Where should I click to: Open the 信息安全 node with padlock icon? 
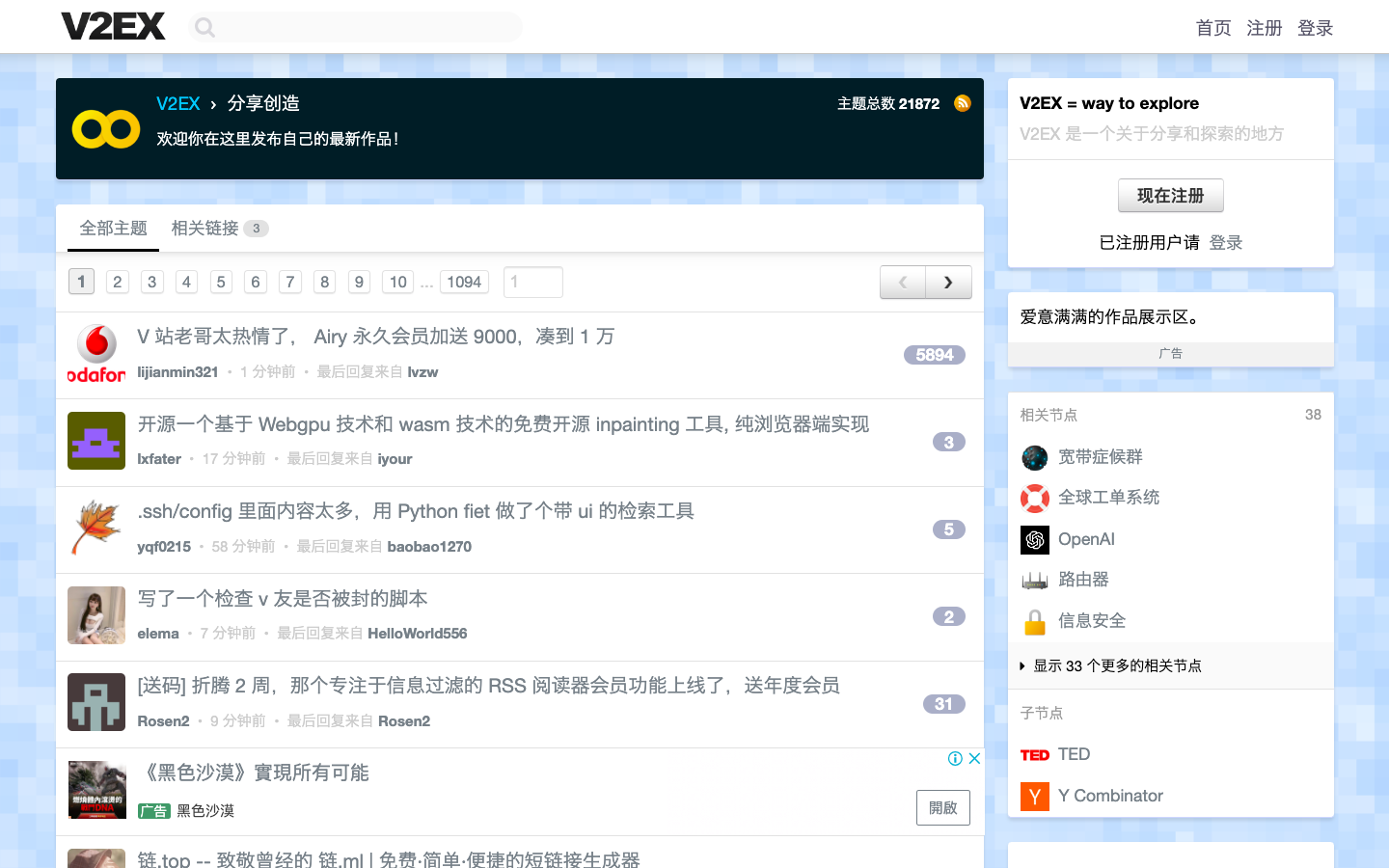click(1034, 621)
